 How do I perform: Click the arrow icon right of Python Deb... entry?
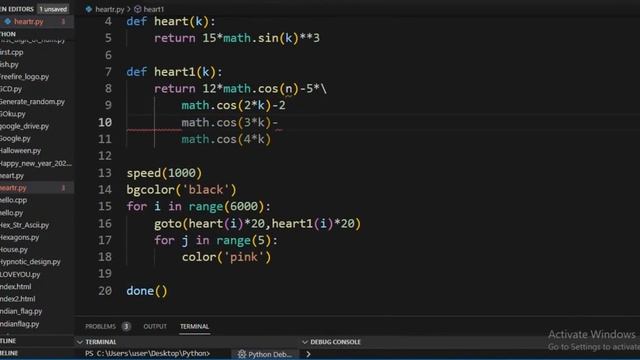click(309, 354)
